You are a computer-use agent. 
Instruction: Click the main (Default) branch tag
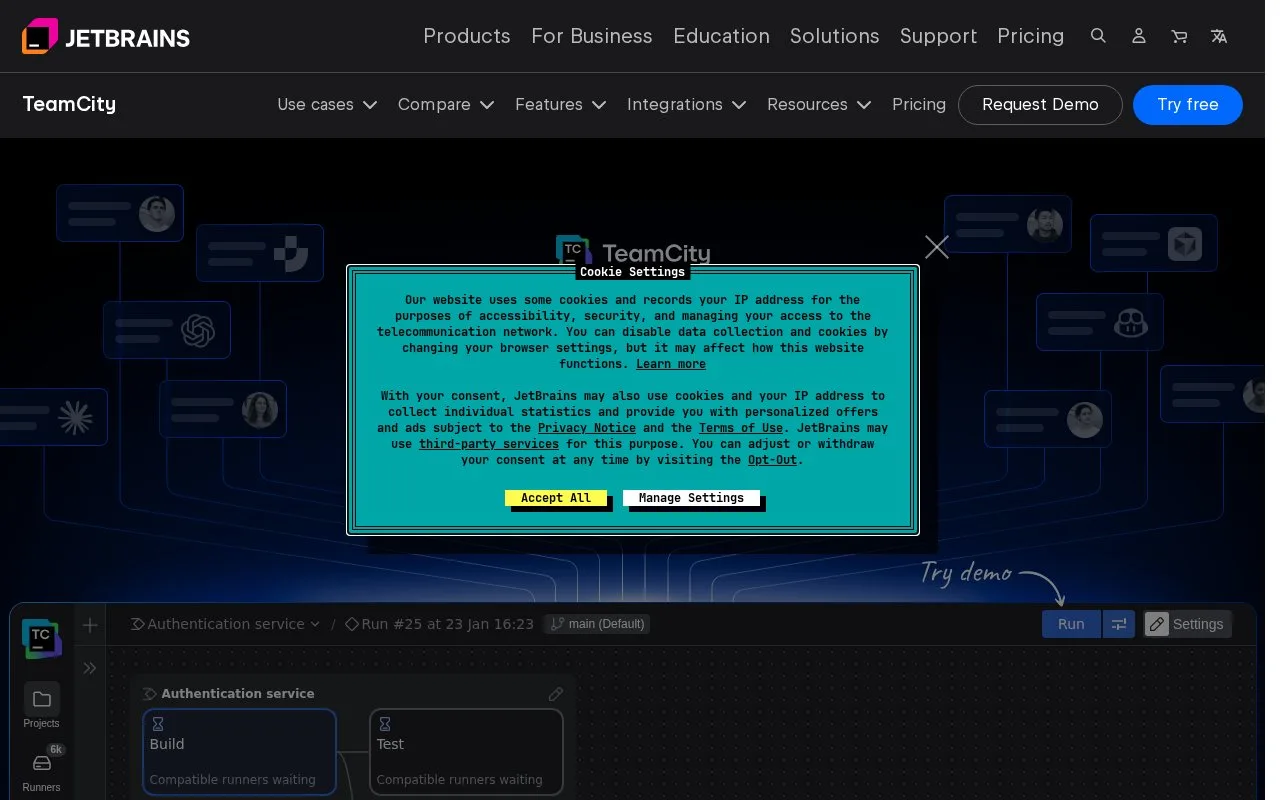click(x=597, y=624)
